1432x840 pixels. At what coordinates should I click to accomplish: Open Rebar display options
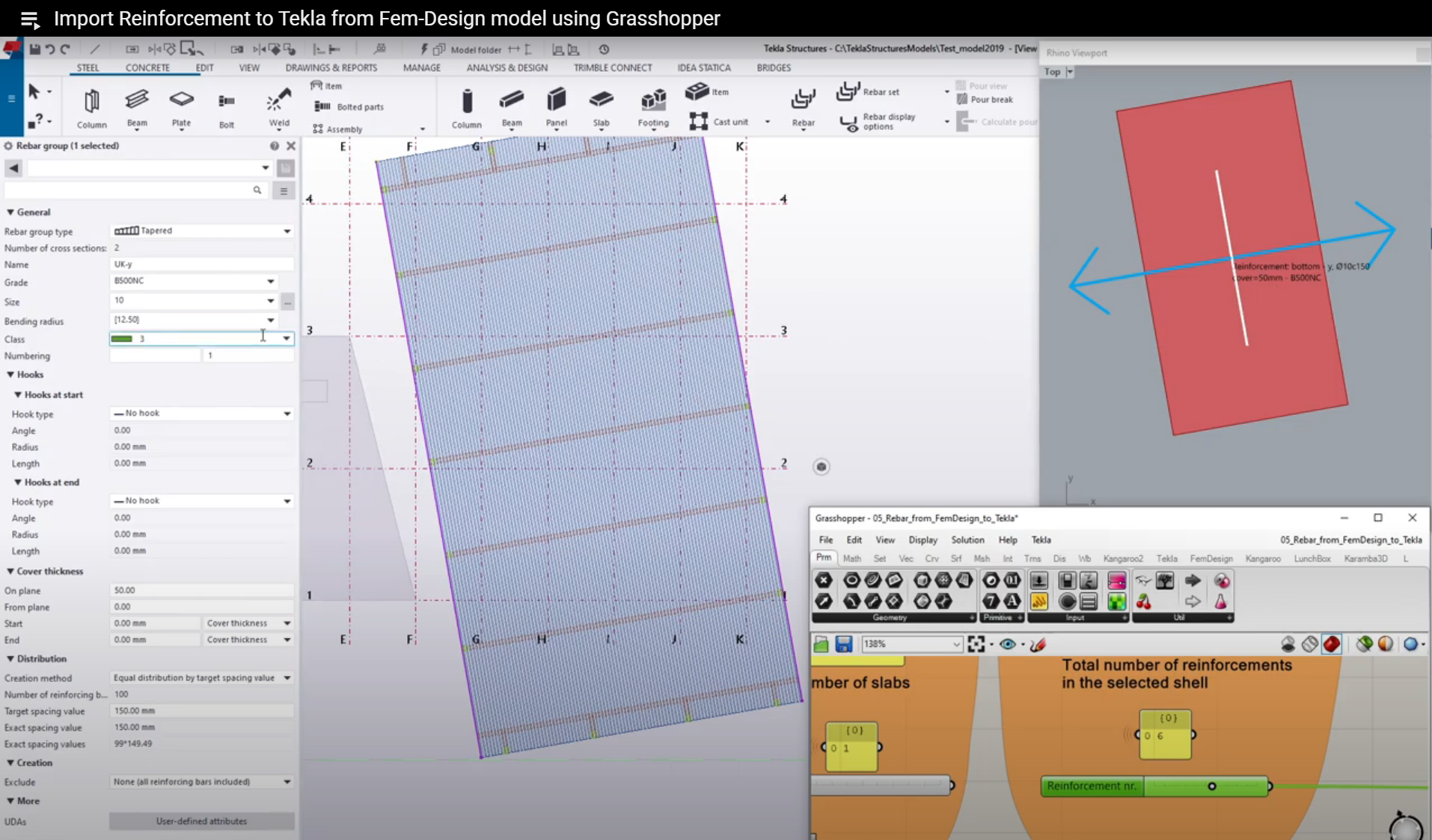pos(878,122)
